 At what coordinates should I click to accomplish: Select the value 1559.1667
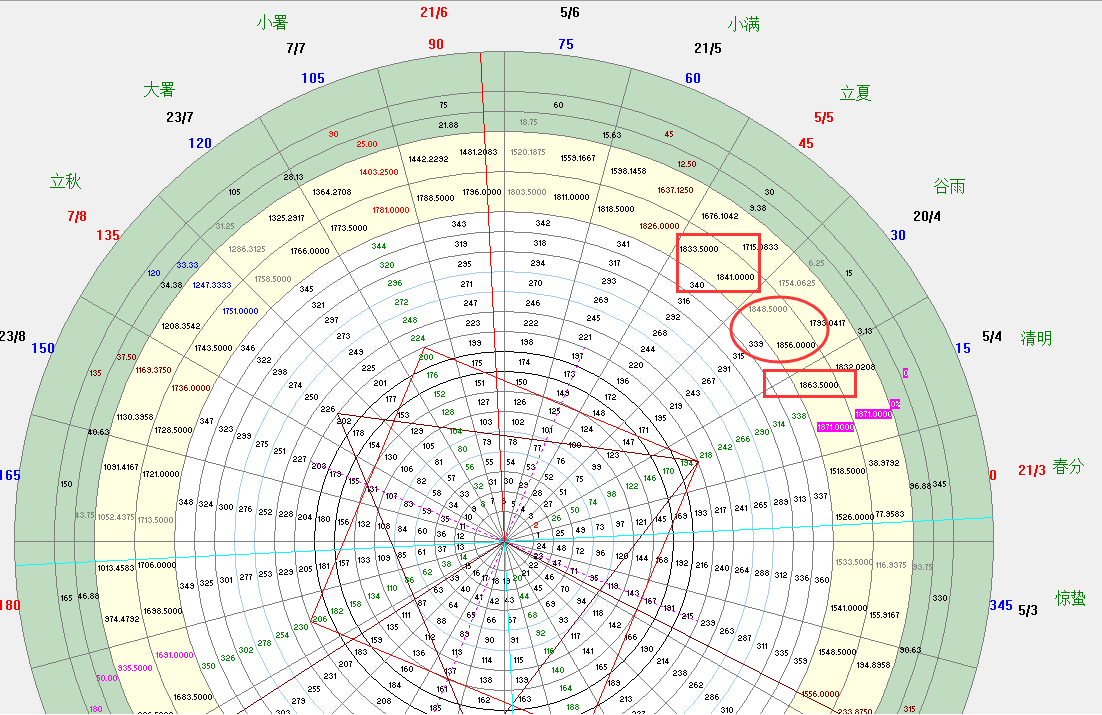coord(578,159)
